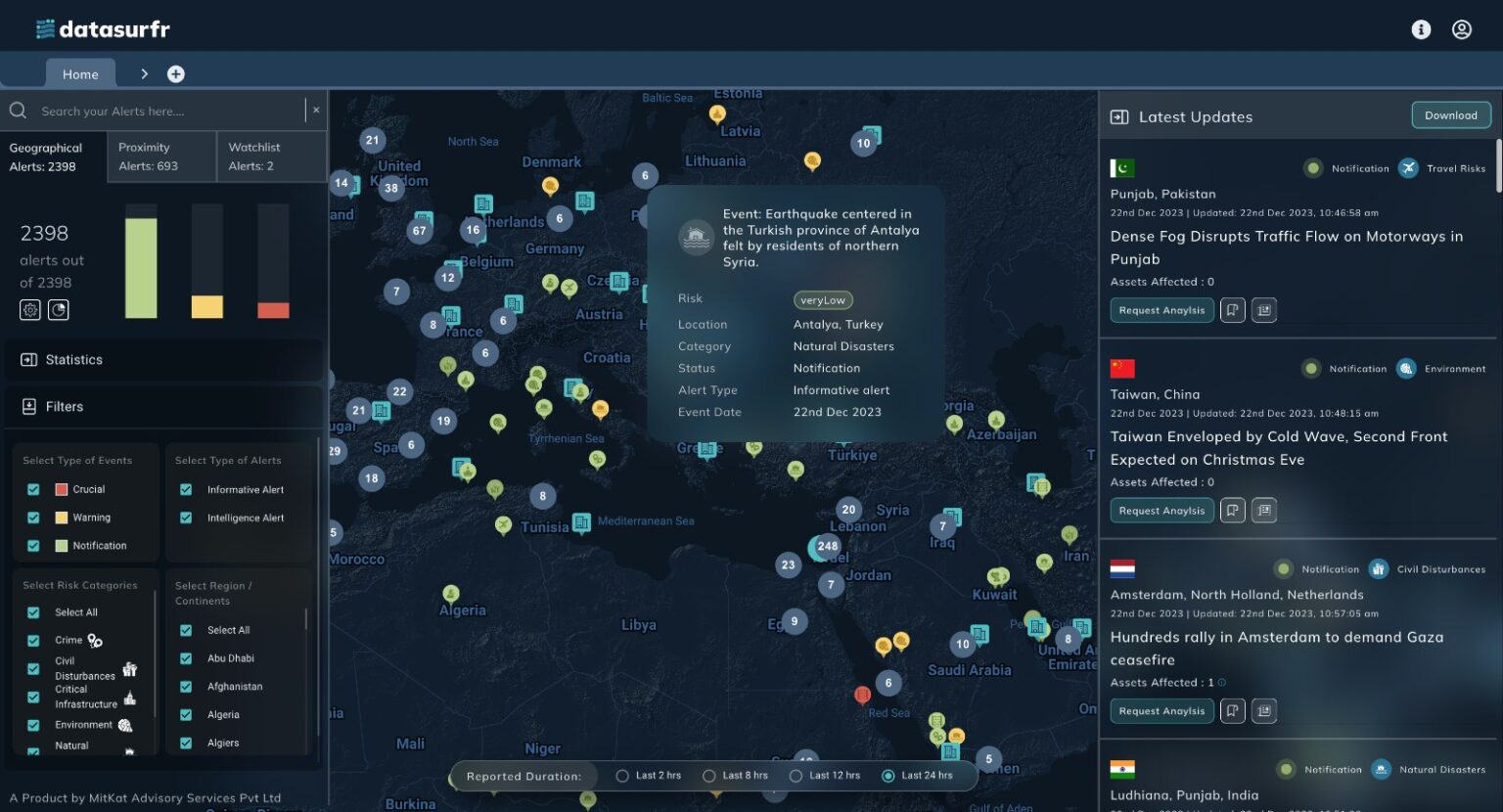This screenshot has width=1503, height=812.
Task: Open headline Dense Fog Disrupts Traffic Flow
Action: point(1287,248)
